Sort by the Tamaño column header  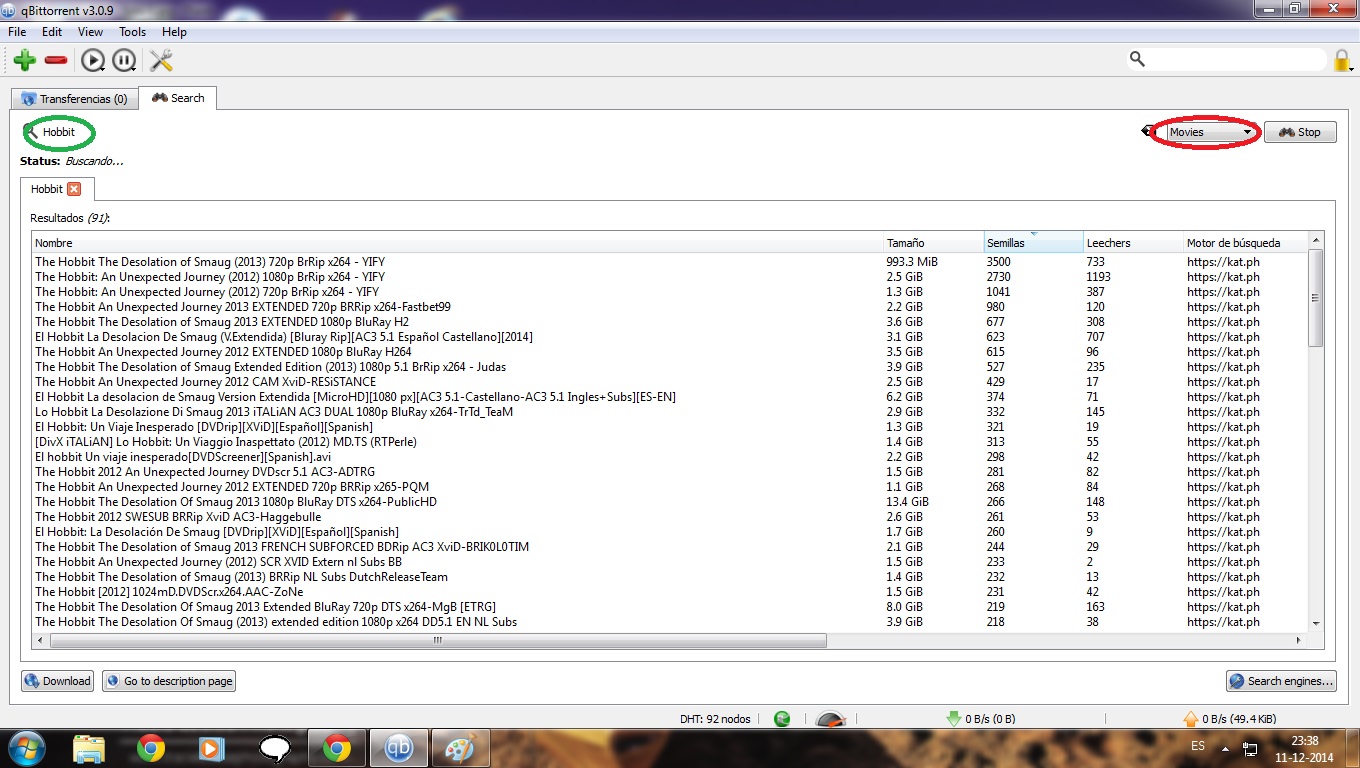934,243
